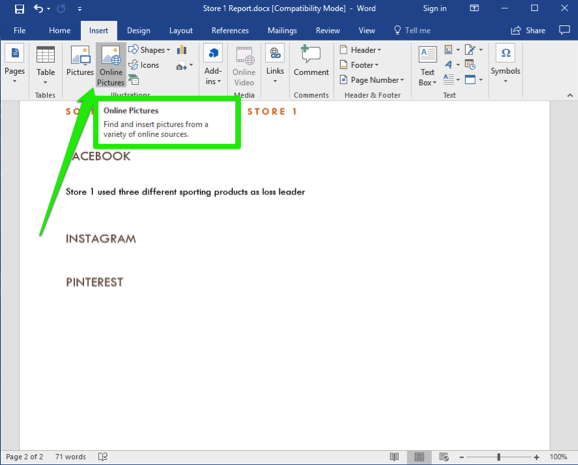The width and height of the screenshot is (578, 465).
Task: Add a Drop Cap
Action: coord(452,79)
